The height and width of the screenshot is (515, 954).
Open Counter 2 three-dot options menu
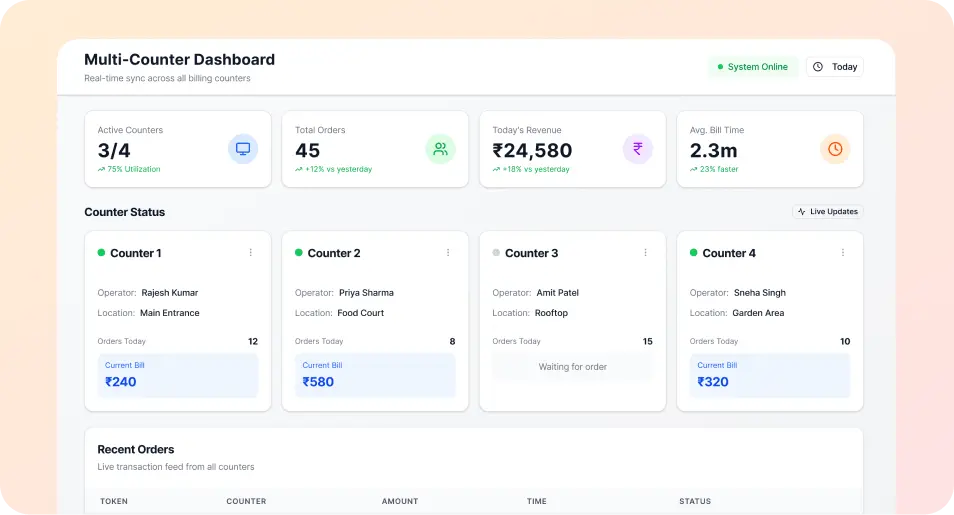(x=448, y=253)
